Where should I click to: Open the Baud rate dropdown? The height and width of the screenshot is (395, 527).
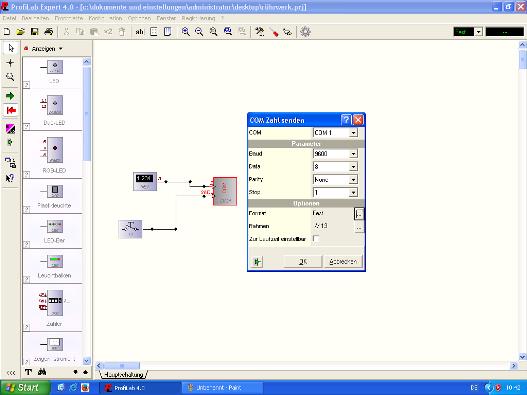[x=353, y=154]
